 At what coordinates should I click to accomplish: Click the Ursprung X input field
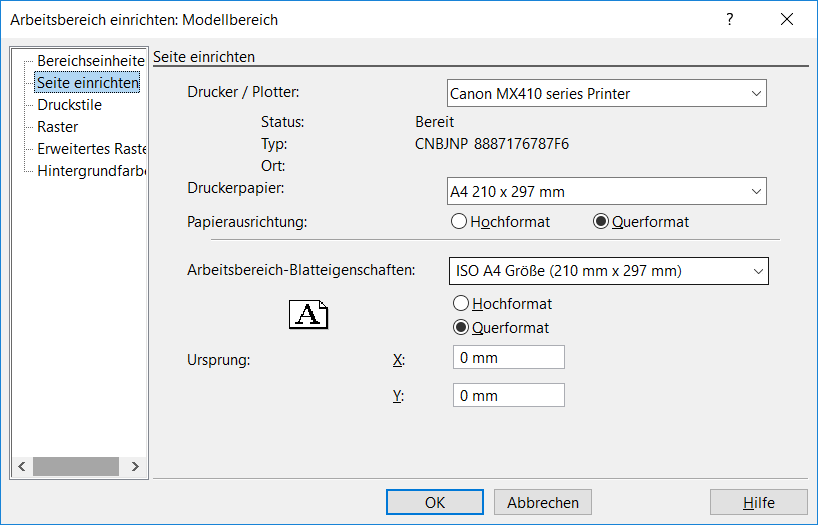pos(509,357)
